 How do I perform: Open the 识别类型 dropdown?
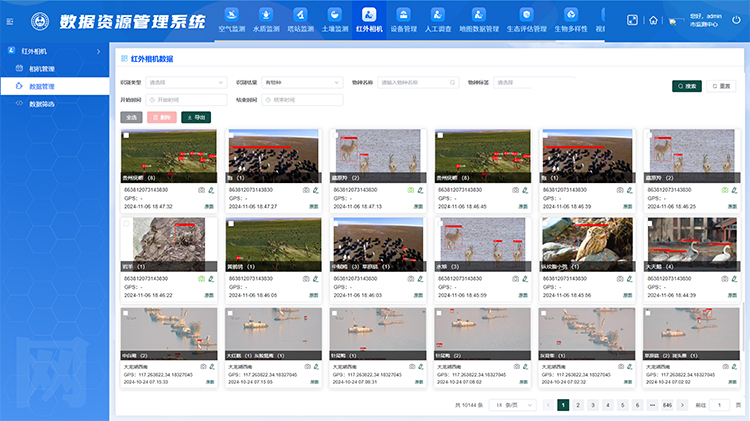coord(186,83)
